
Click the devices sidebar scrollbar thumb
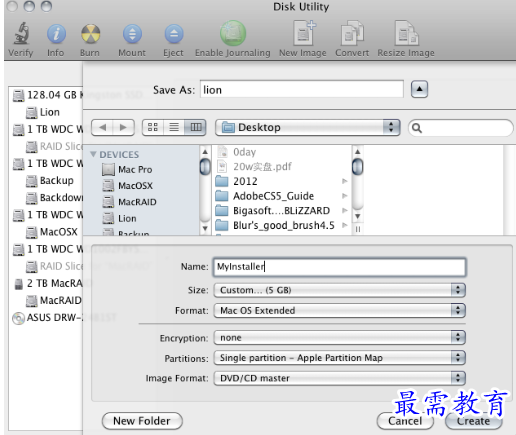(x=205, y=167)
